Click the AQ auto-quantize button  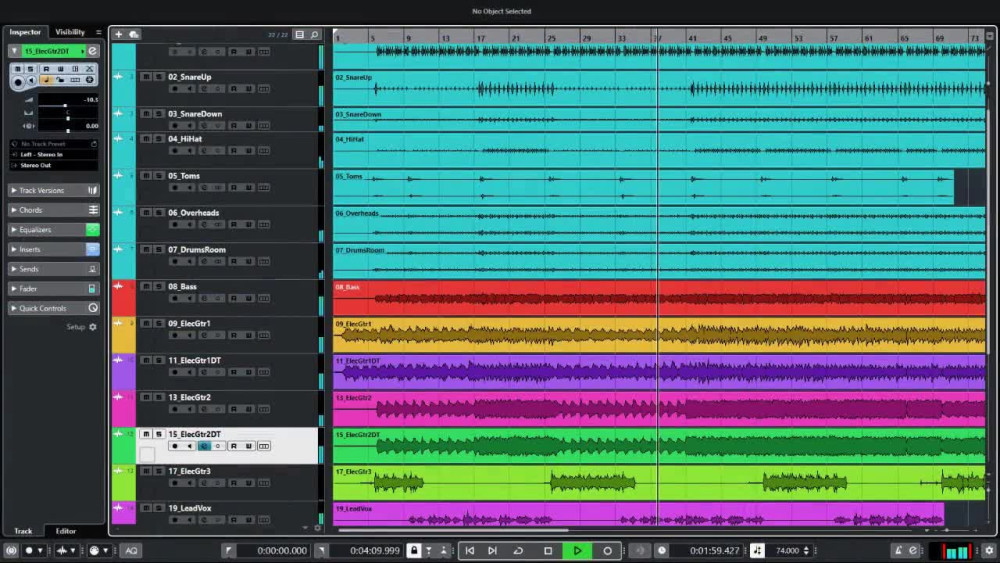pos(131,550)
